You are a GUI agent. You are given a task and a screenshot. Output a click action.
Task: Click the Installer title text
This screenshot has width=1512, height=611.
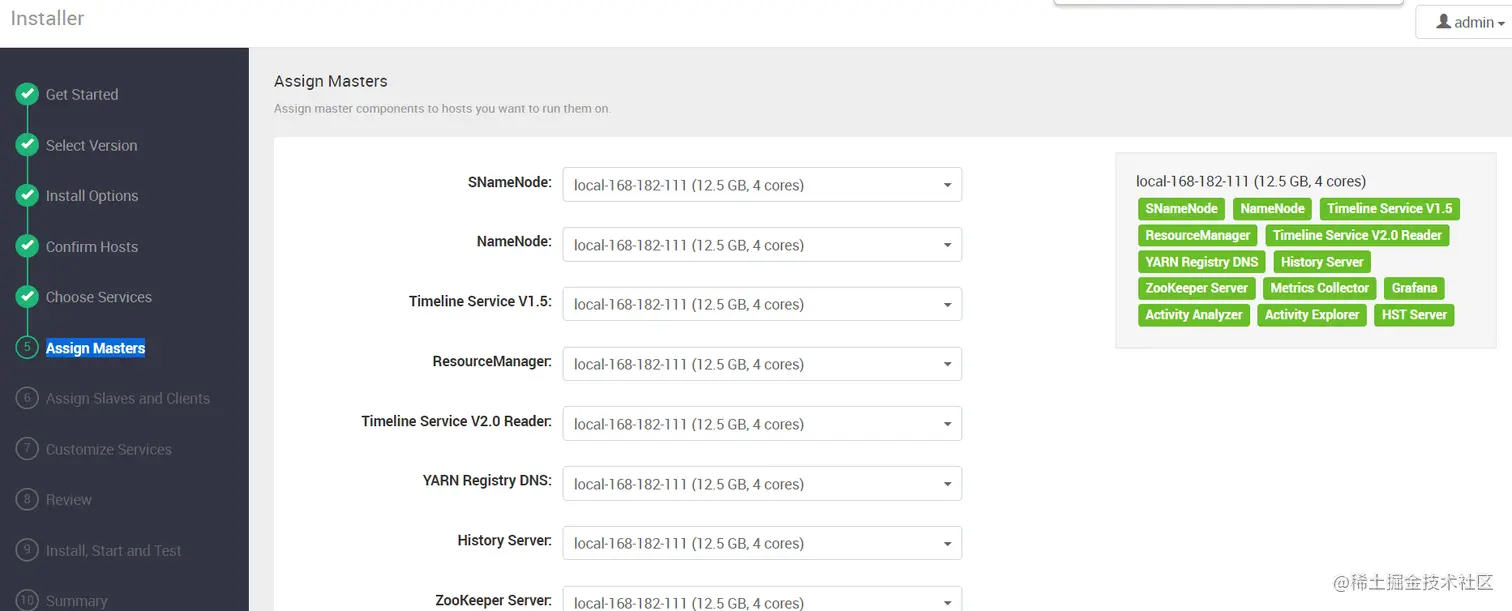click(47, 18)
